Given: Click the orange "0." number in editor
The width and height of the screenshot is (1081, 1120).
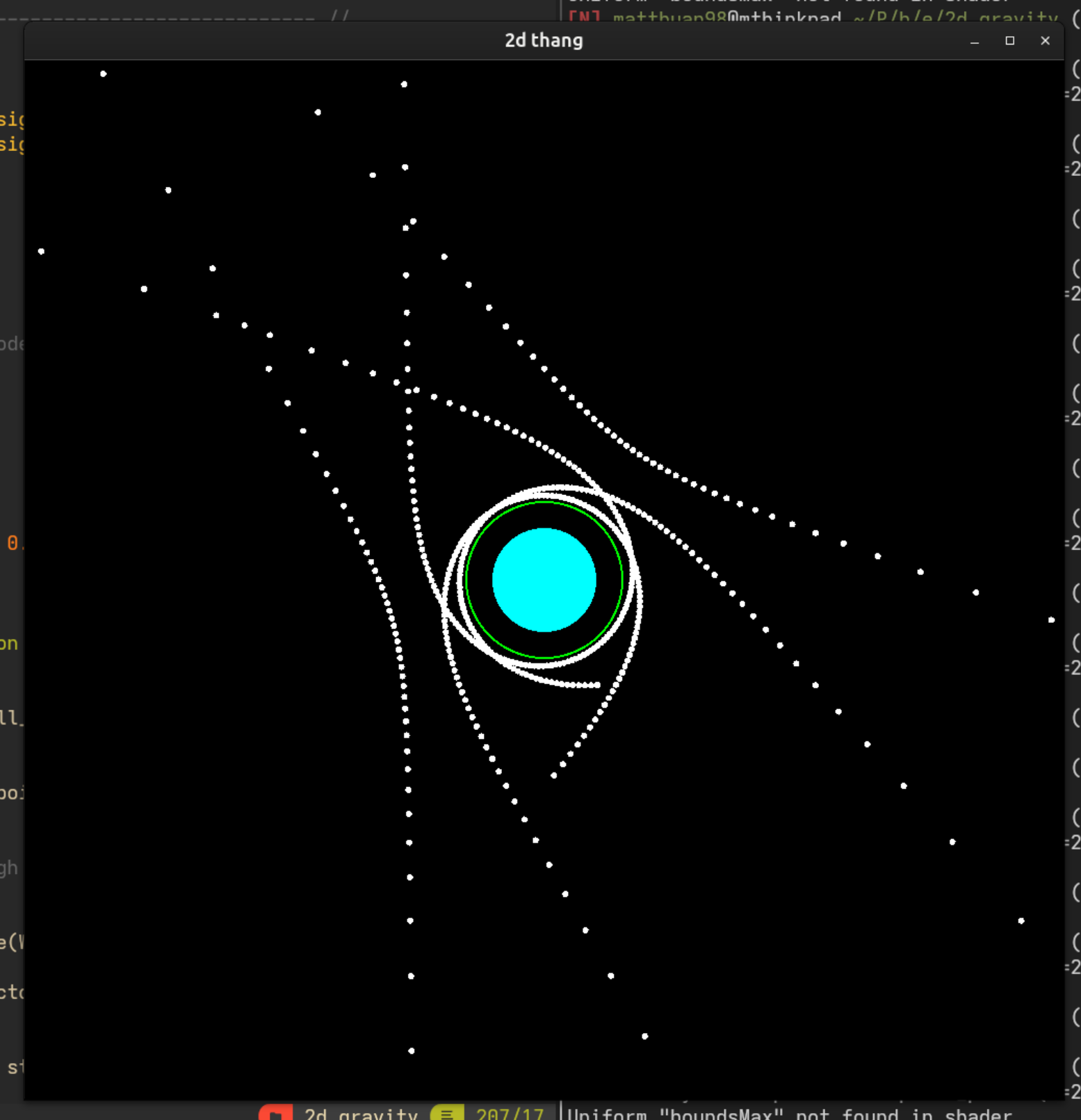Looking at the screenshot, I should click(x=13, y=543).
